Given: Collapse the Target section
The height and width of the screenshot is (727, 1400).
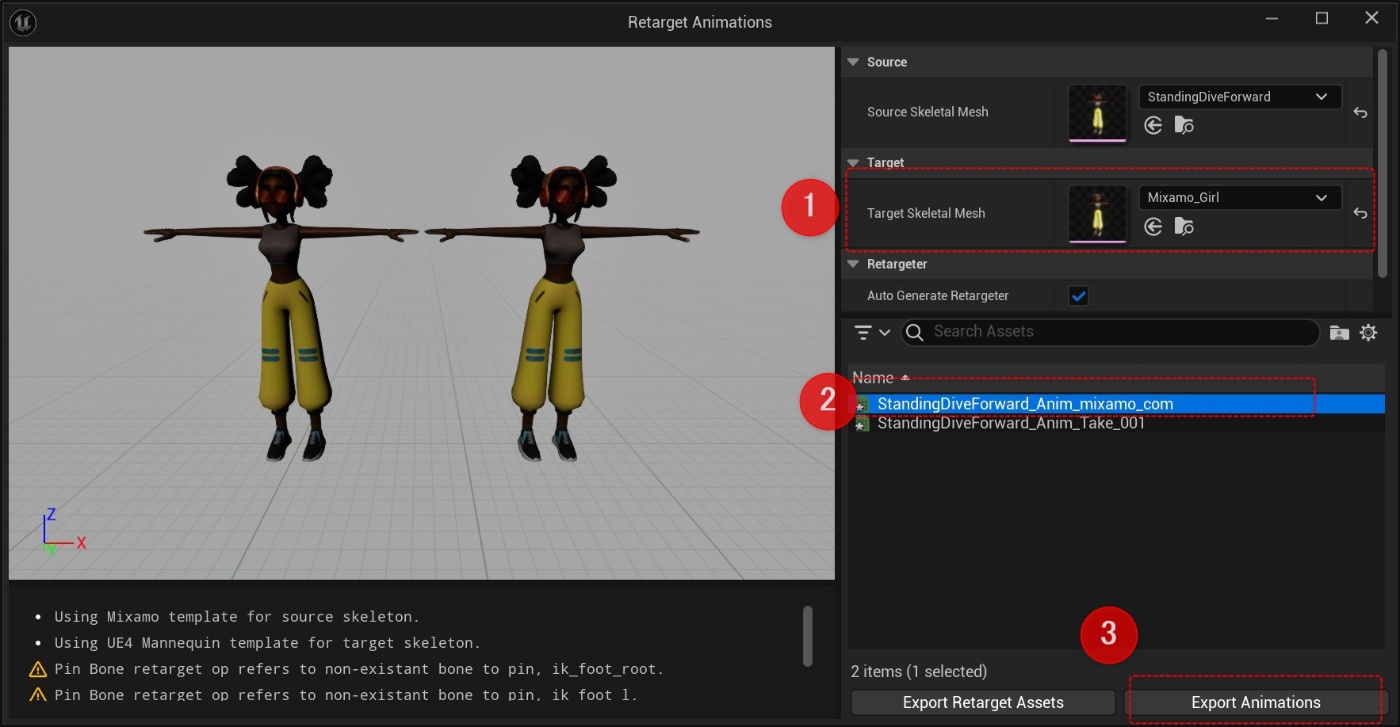Looking at the screenshot, I should pos(853,162).
